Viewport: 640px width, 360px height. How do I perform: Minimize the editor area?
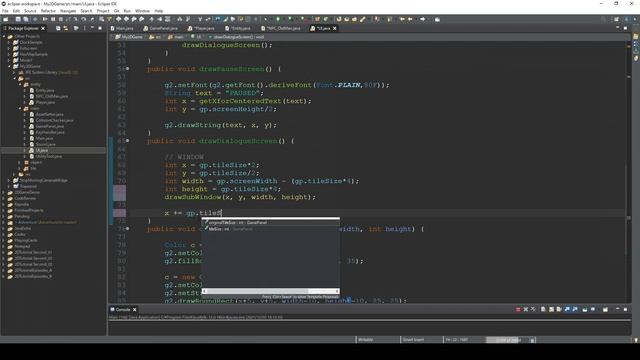617,28
